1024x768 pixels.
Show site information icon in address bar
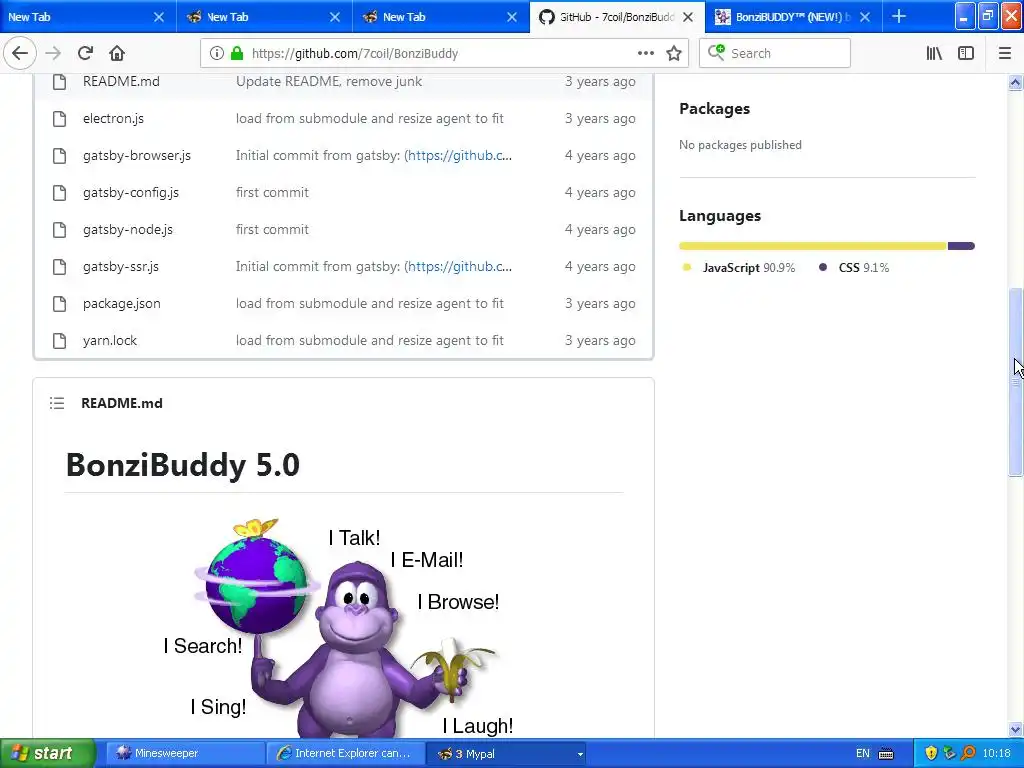[x=216, y=53]
